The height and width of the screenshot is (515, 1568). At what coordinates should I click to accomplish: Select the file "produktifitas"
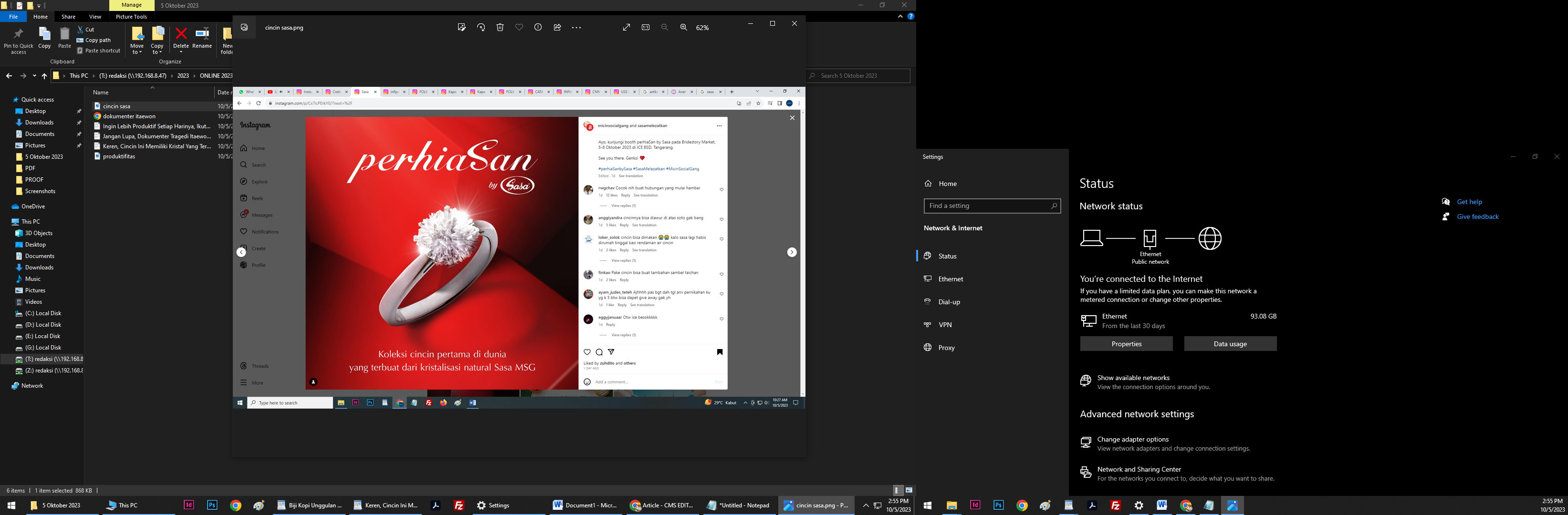(x=119, y=156)
